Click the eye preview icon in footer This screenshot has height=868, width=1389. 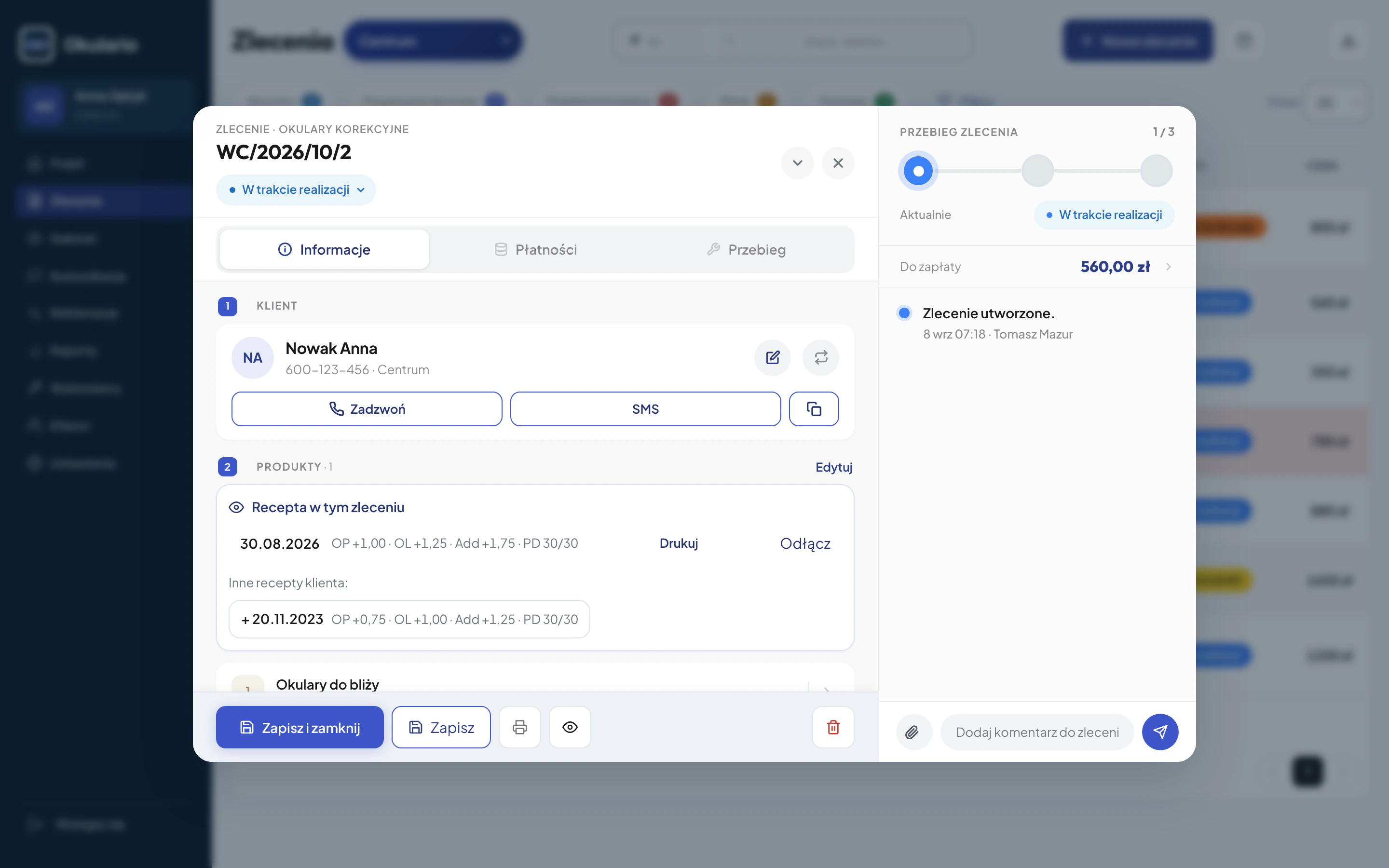click(570, 727)
